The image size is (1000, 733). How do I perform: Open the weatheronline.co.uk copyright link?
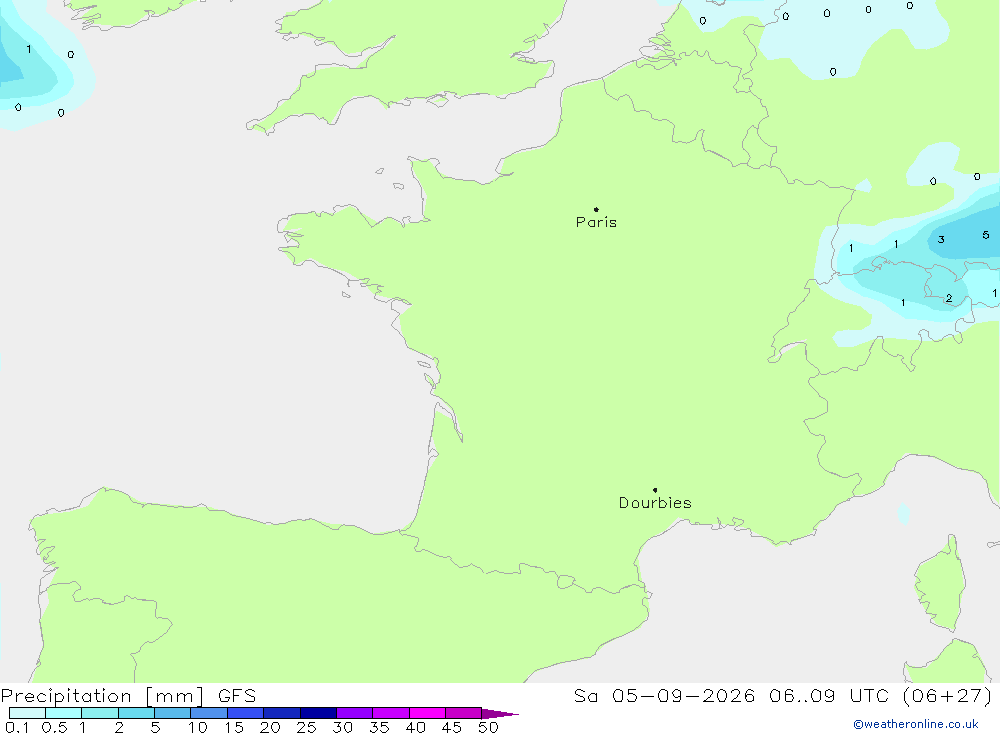pos(916,724)
